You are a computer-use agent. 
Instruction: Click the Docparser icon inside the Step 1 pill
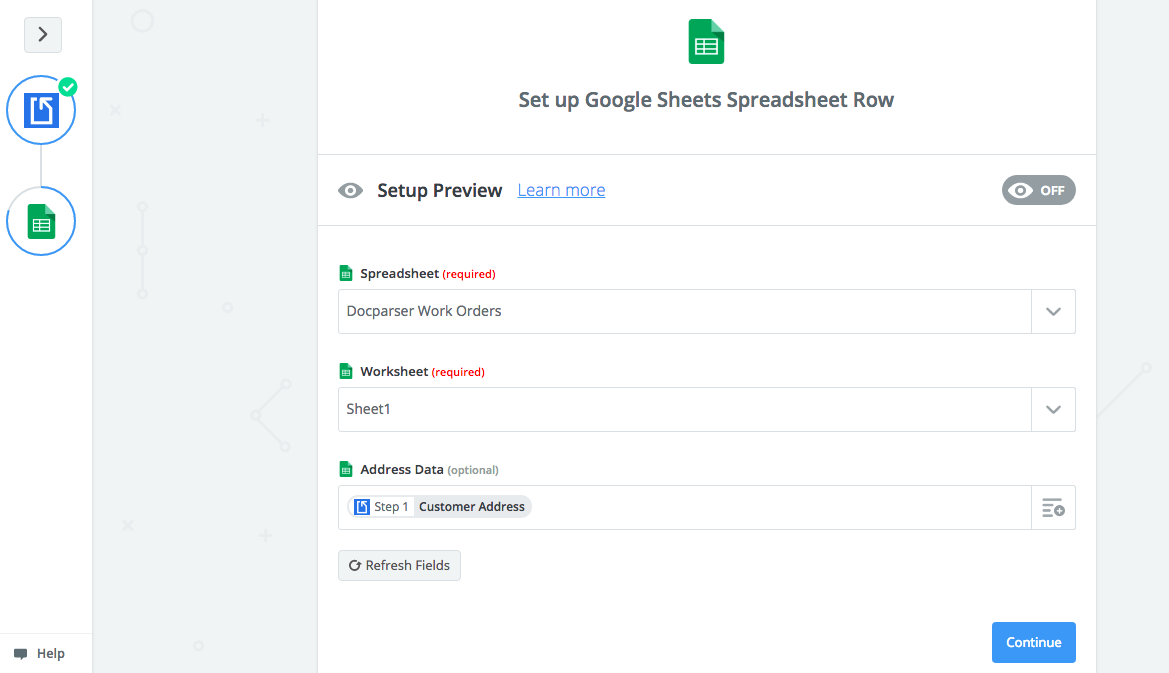362,507
